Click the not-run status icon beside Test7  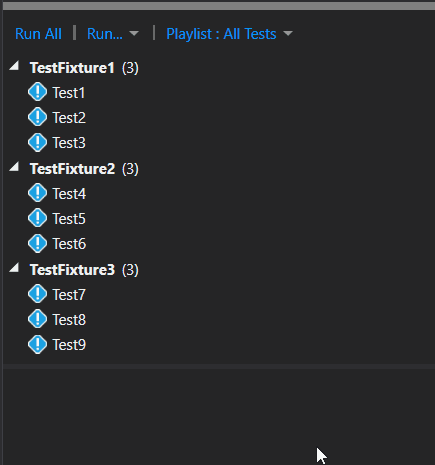37,294
